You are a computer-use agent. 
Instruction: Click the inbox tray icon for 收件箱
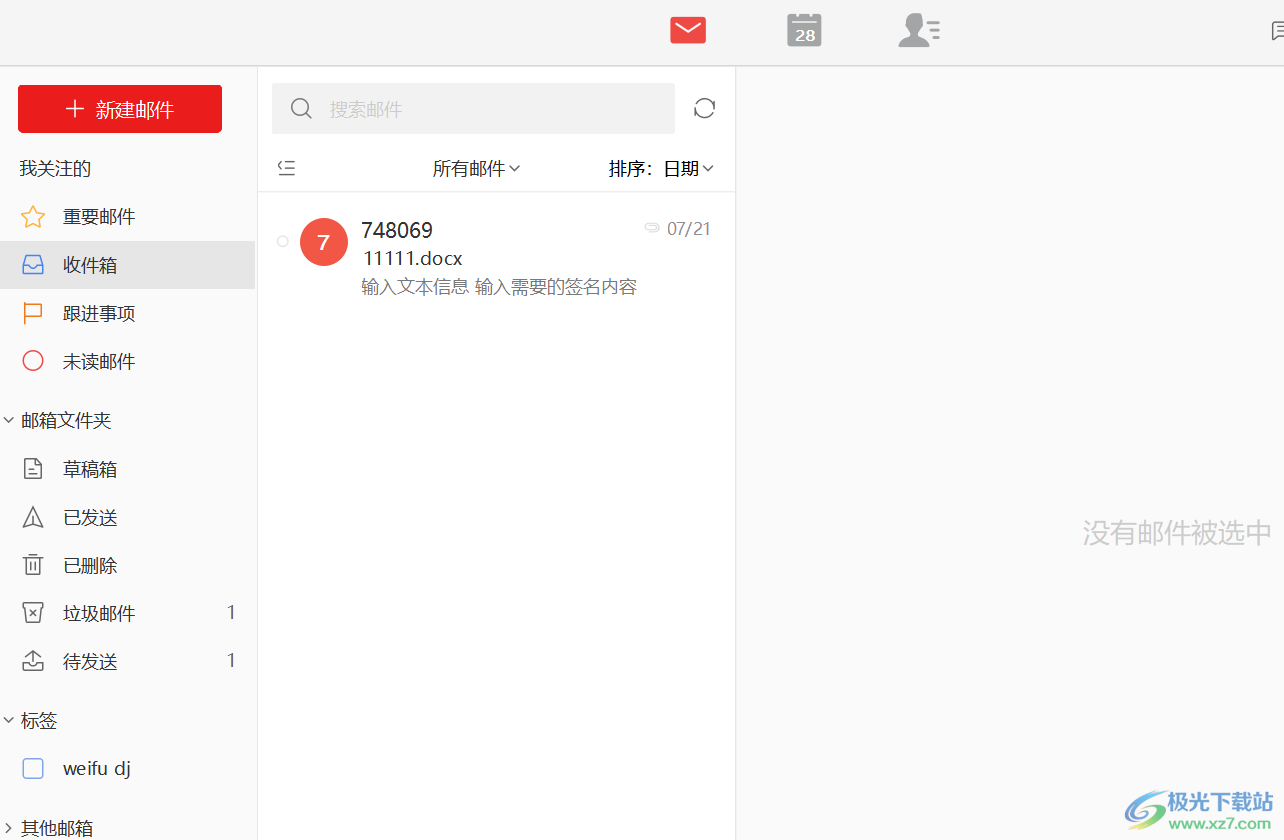tap(33, 265)
